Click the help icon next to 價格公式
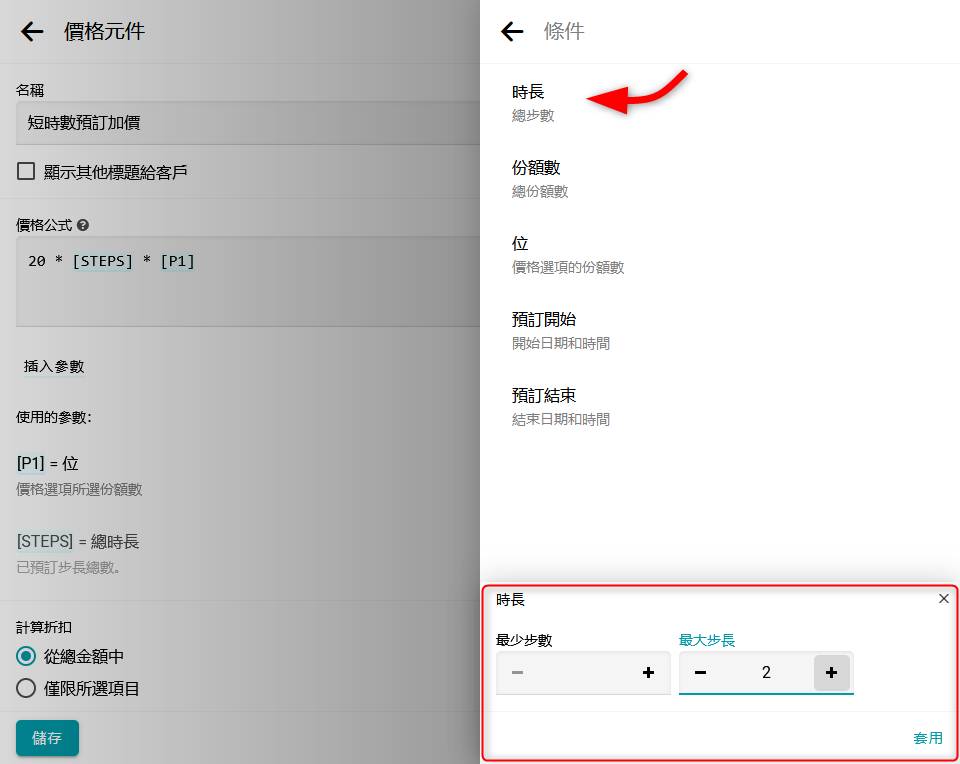Screen dimensions: 960x764 (x=83, y=226)
